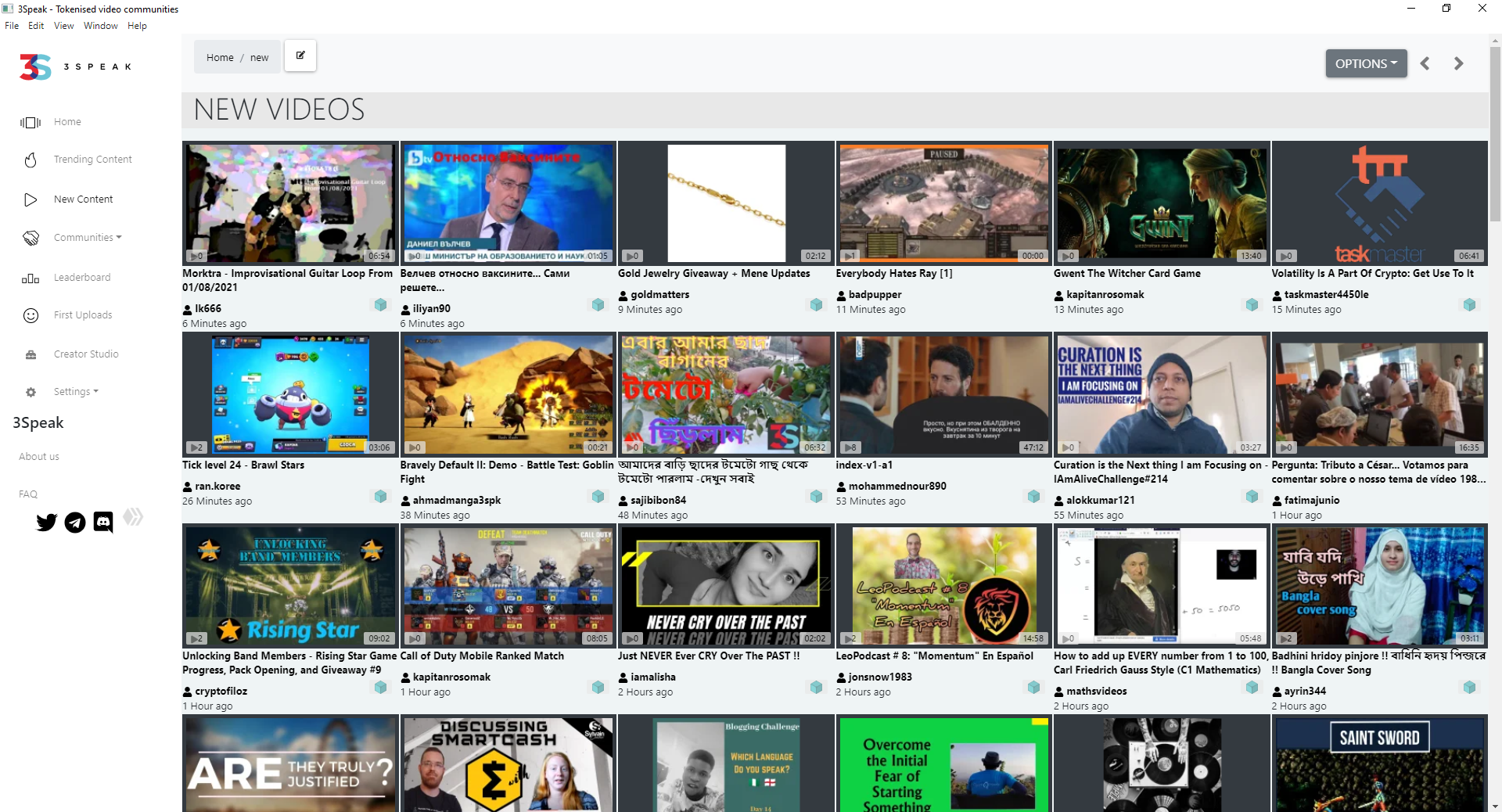Screen dimensions: 1502x812
Task: Open author mathsvideos' profile
Action: [x=1097, y=692]
